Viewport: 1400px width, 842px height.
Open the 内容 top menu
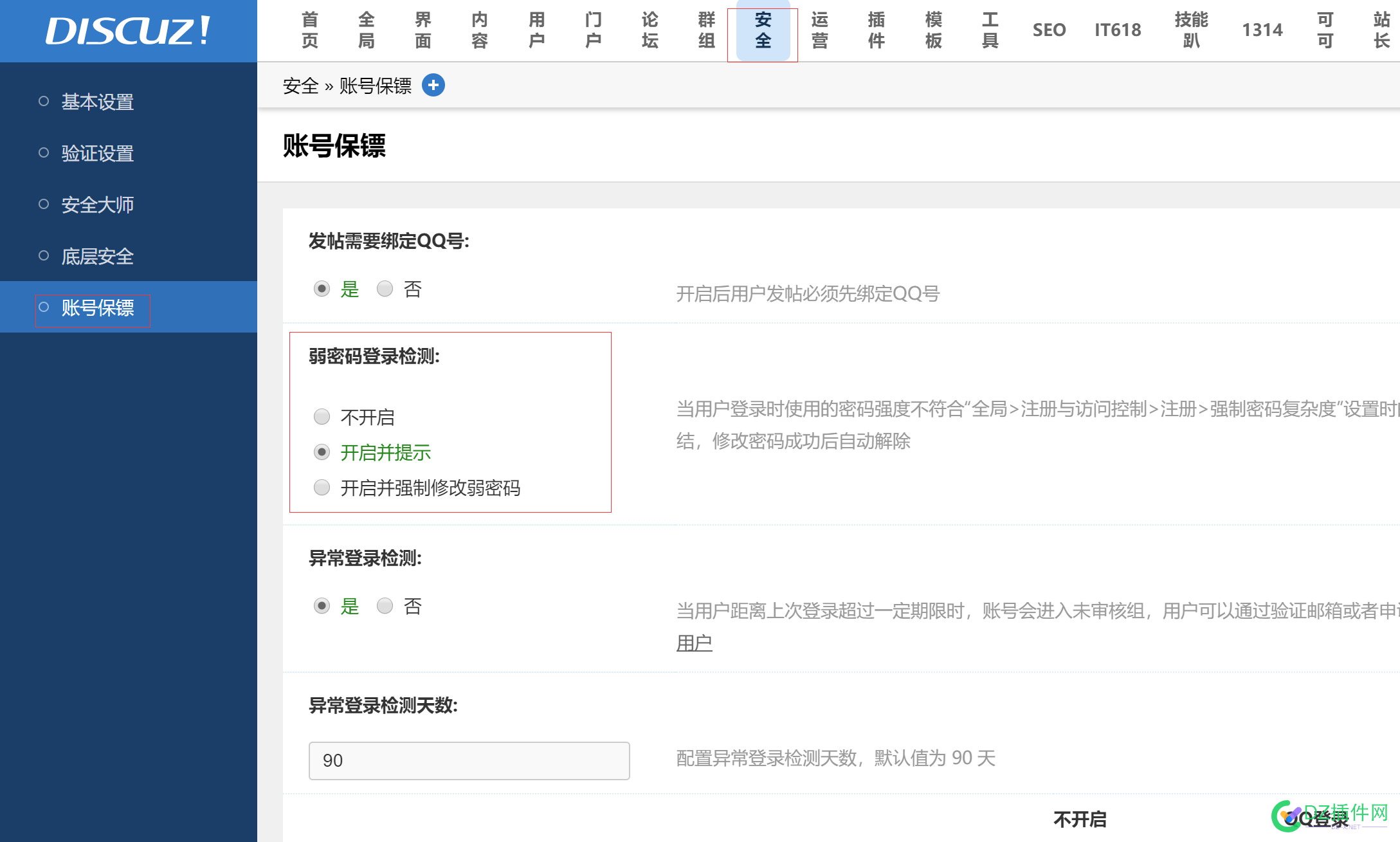click(x=480, y=30)
